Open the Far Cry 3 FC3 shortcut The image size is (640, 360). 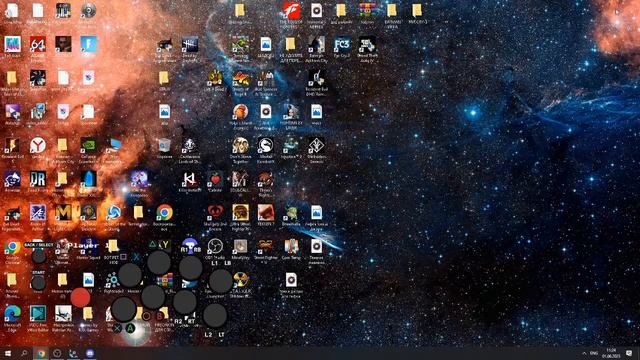342,44
